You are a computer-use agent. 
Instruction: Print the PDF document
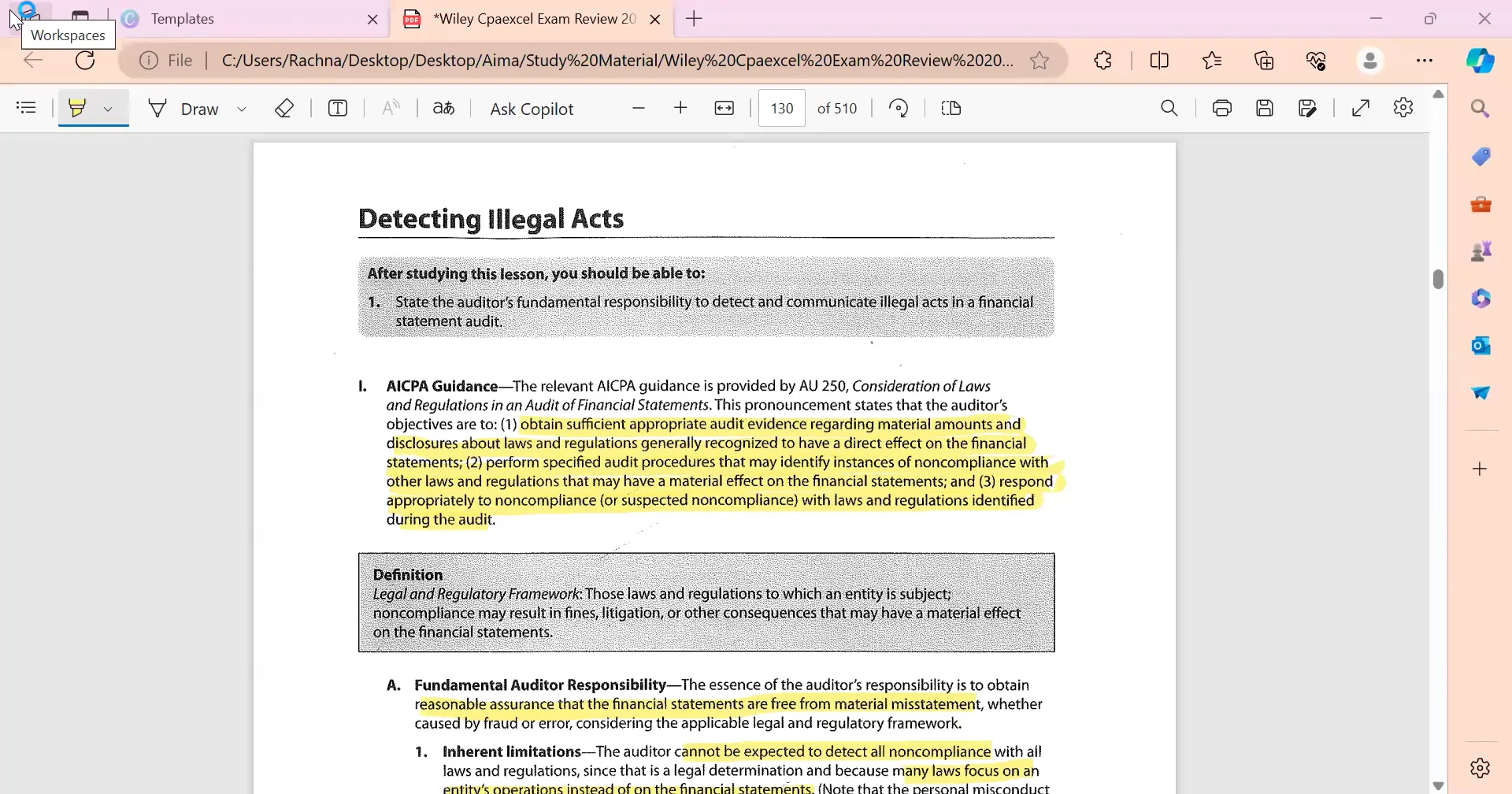tap(1222, 108)
